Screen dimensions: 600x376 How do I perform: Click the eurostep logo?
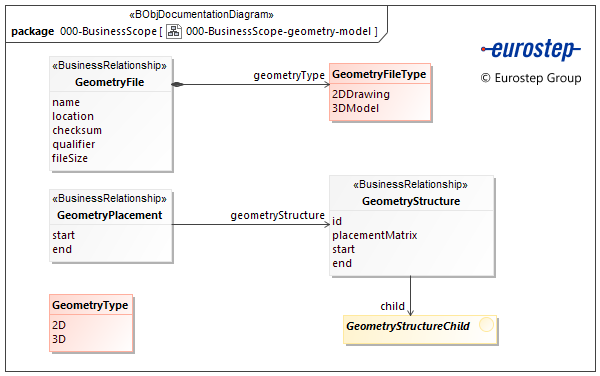(531, 50)
